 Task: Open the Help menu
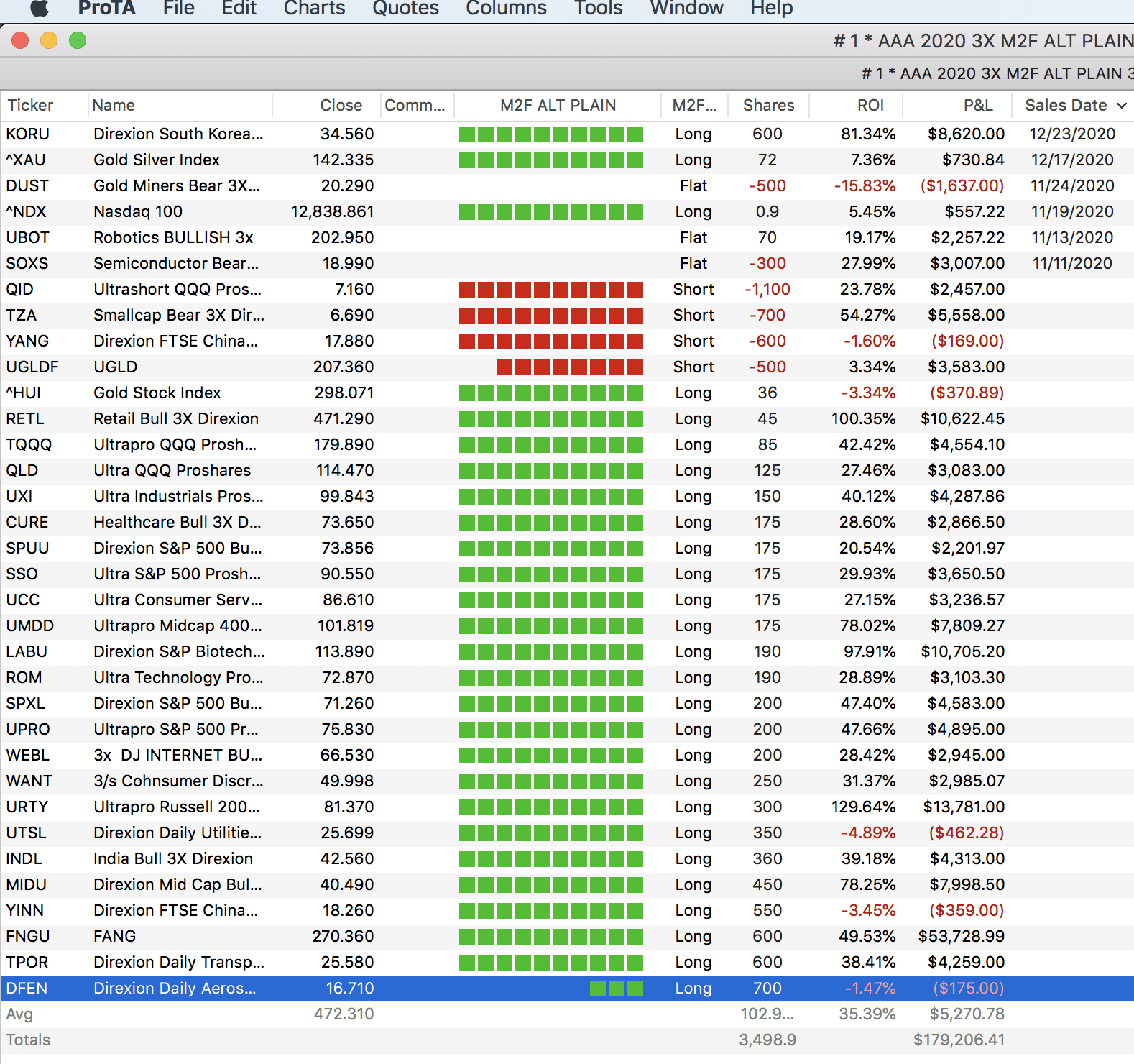coord(772,8)
